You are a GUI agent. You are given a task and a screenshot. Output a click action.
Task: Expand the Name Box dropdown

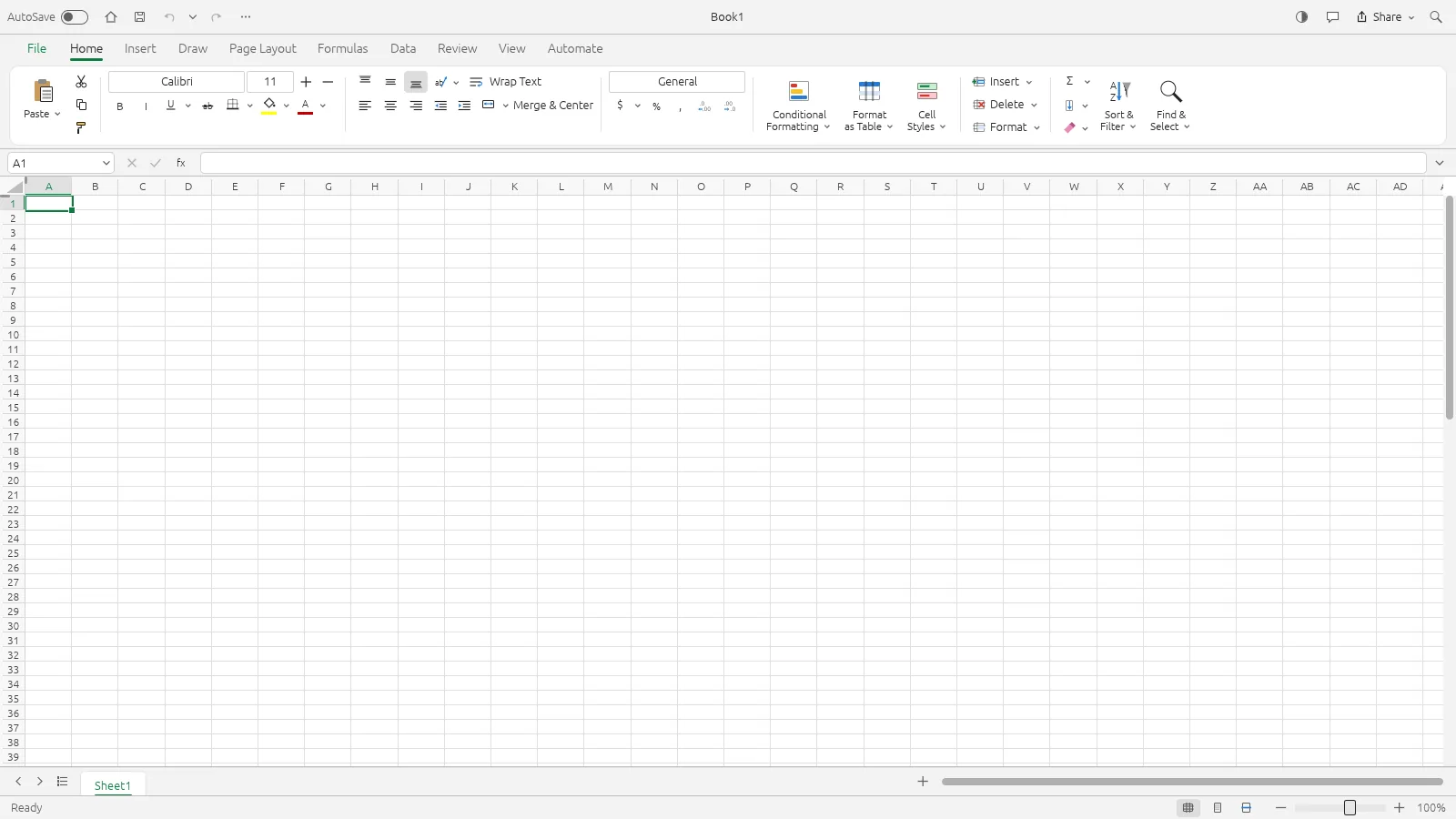coord(106,163)
